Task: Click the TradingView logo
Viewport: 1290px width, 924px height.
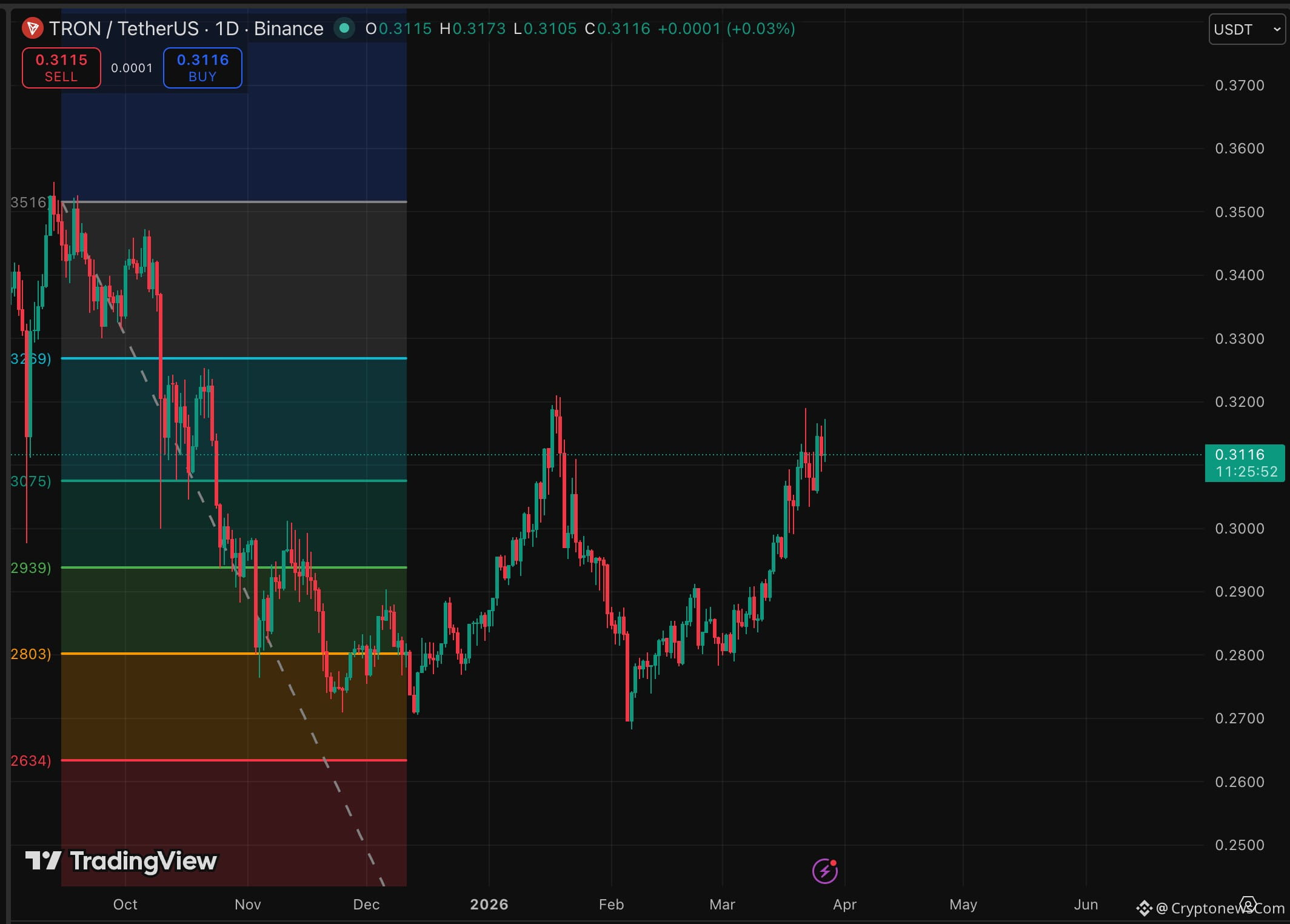Action: coord(121,860)
